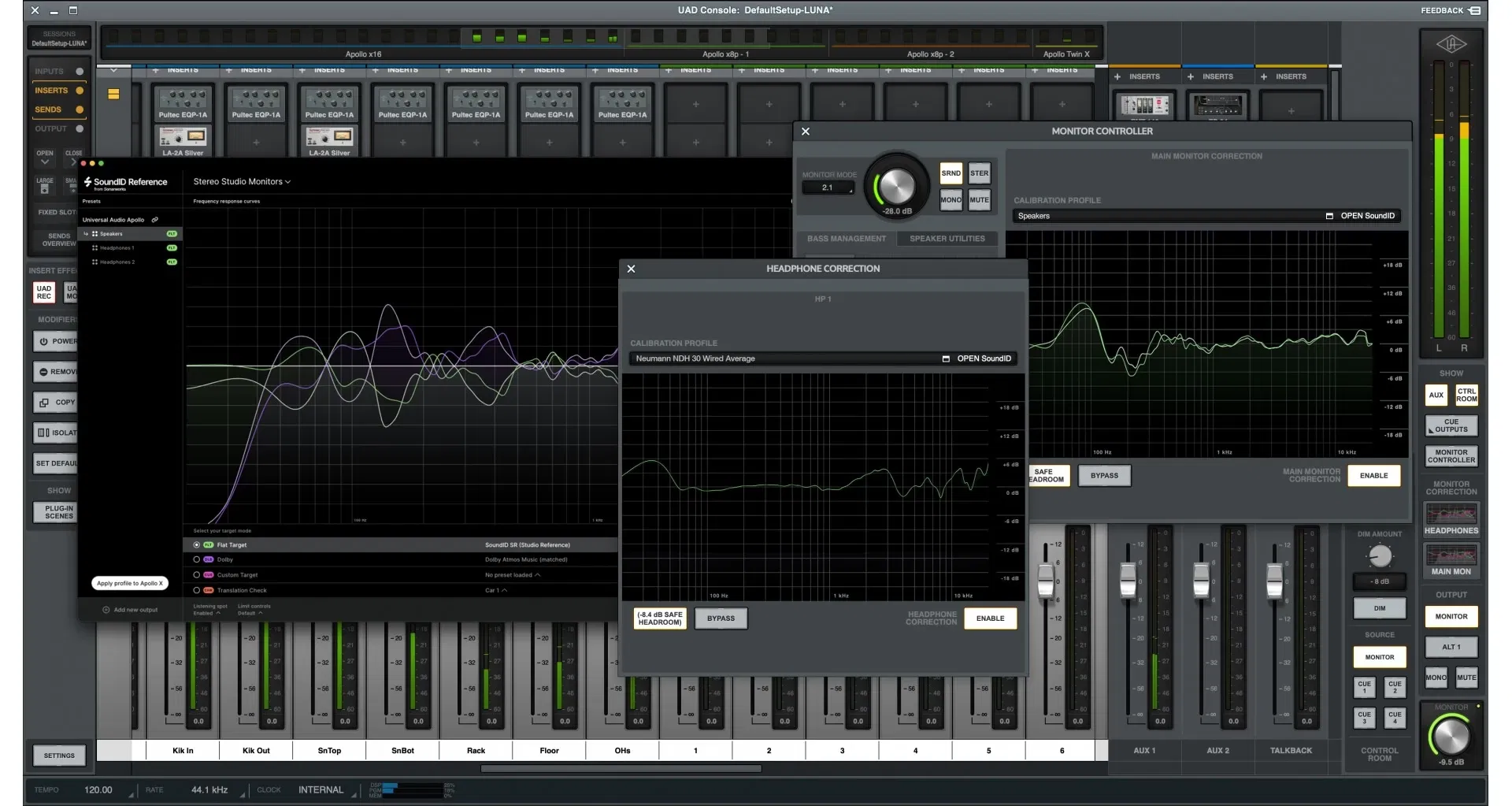Adjust the Dim Amount knob

click(x=1379, y=556)
